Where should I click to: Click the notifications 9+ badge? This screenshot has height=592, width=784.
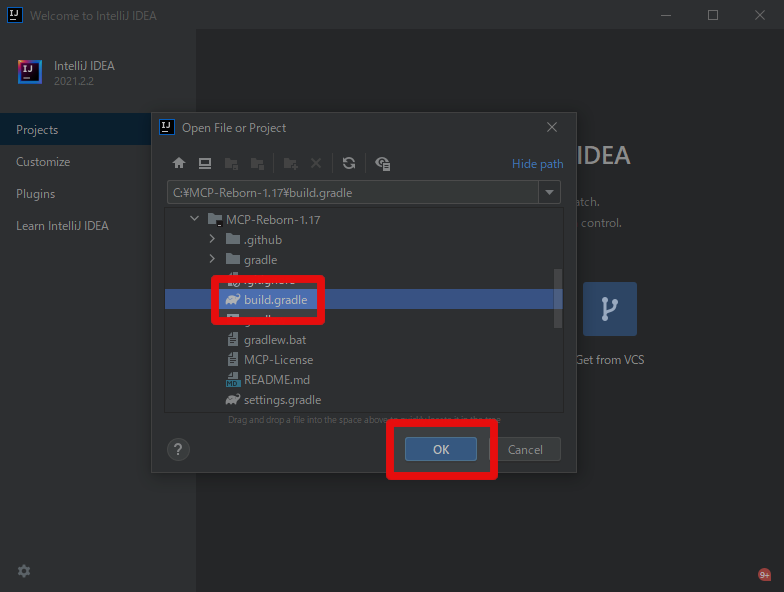click(x=764, y=574)
